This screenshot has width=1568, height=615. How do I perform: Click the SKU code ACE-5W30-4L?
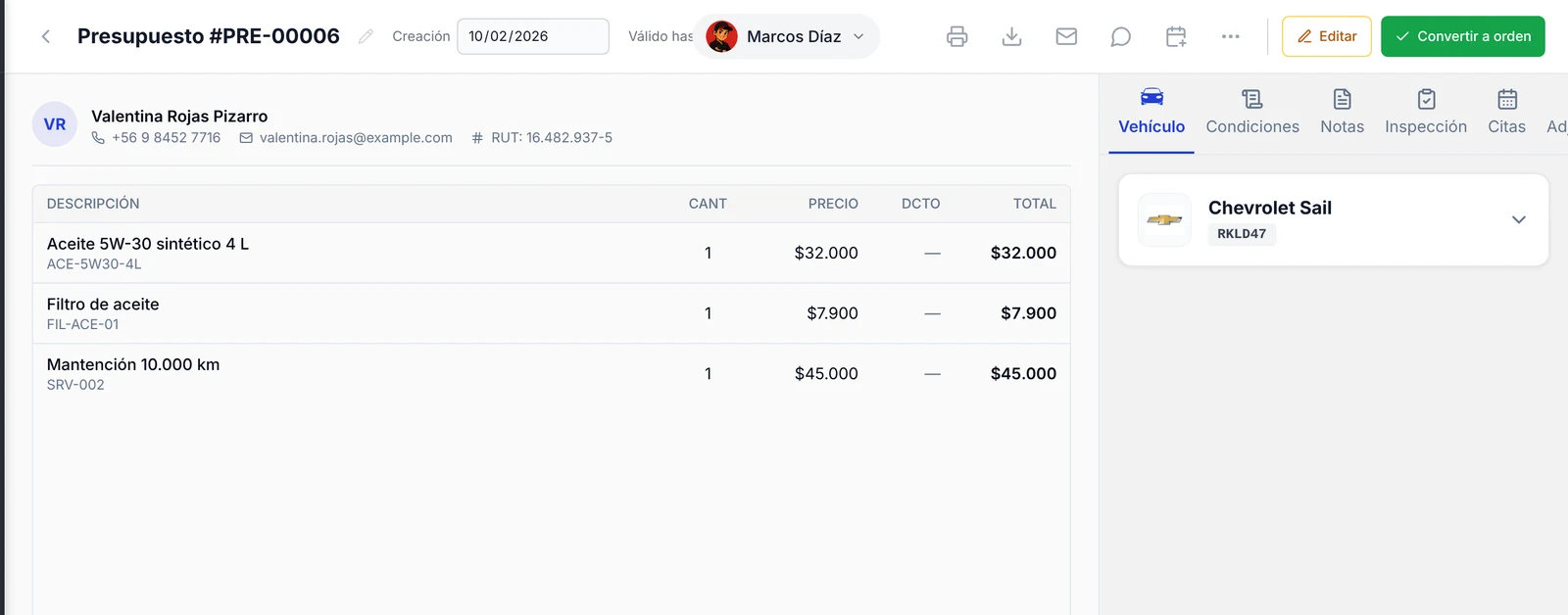(94, 264)
